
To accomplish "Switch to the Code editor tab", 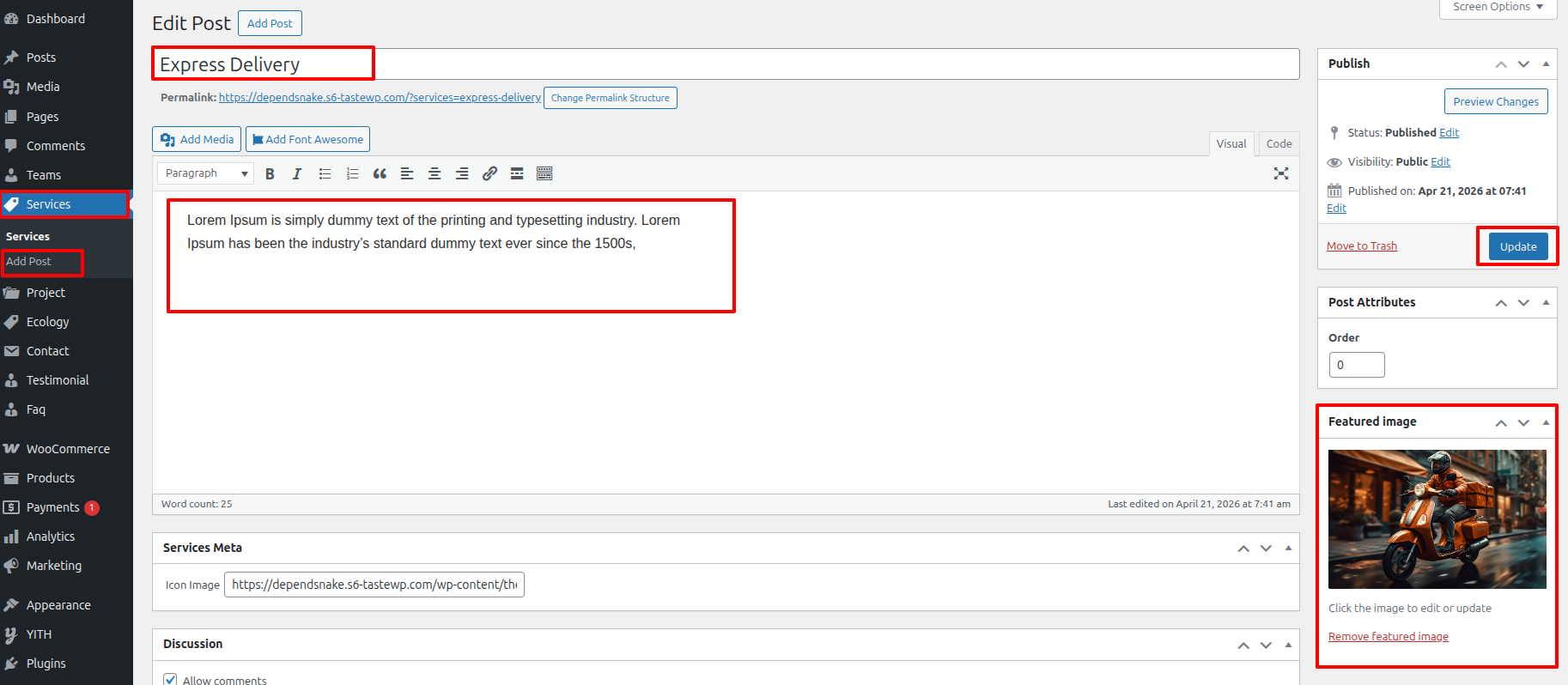I will [1279, 144].
